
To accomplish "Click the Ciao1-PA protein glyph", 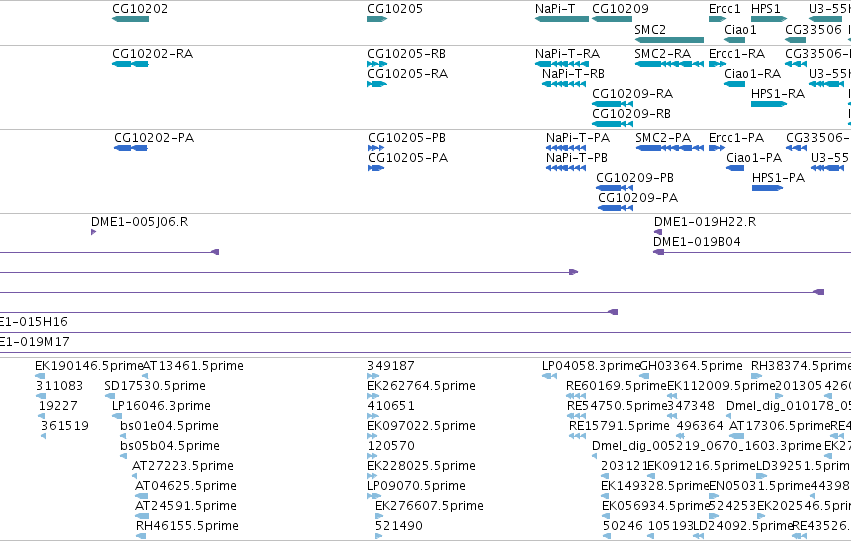I will tap(735, 168).
